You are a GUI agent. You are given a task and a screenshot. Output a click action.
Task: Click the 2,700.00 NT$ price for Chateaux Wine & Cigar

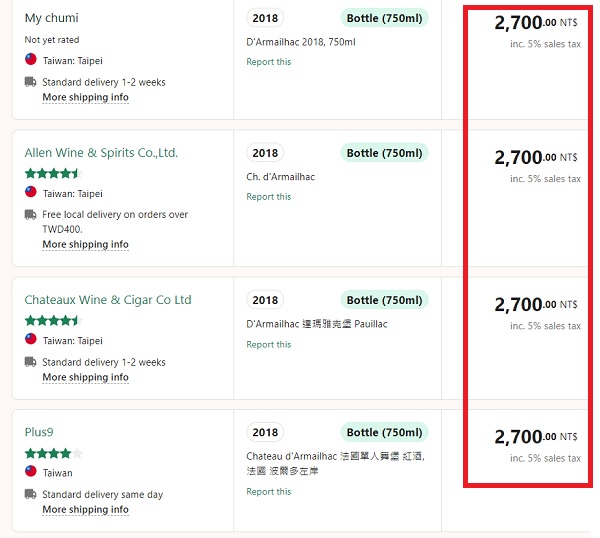click(x=536, y=305)
